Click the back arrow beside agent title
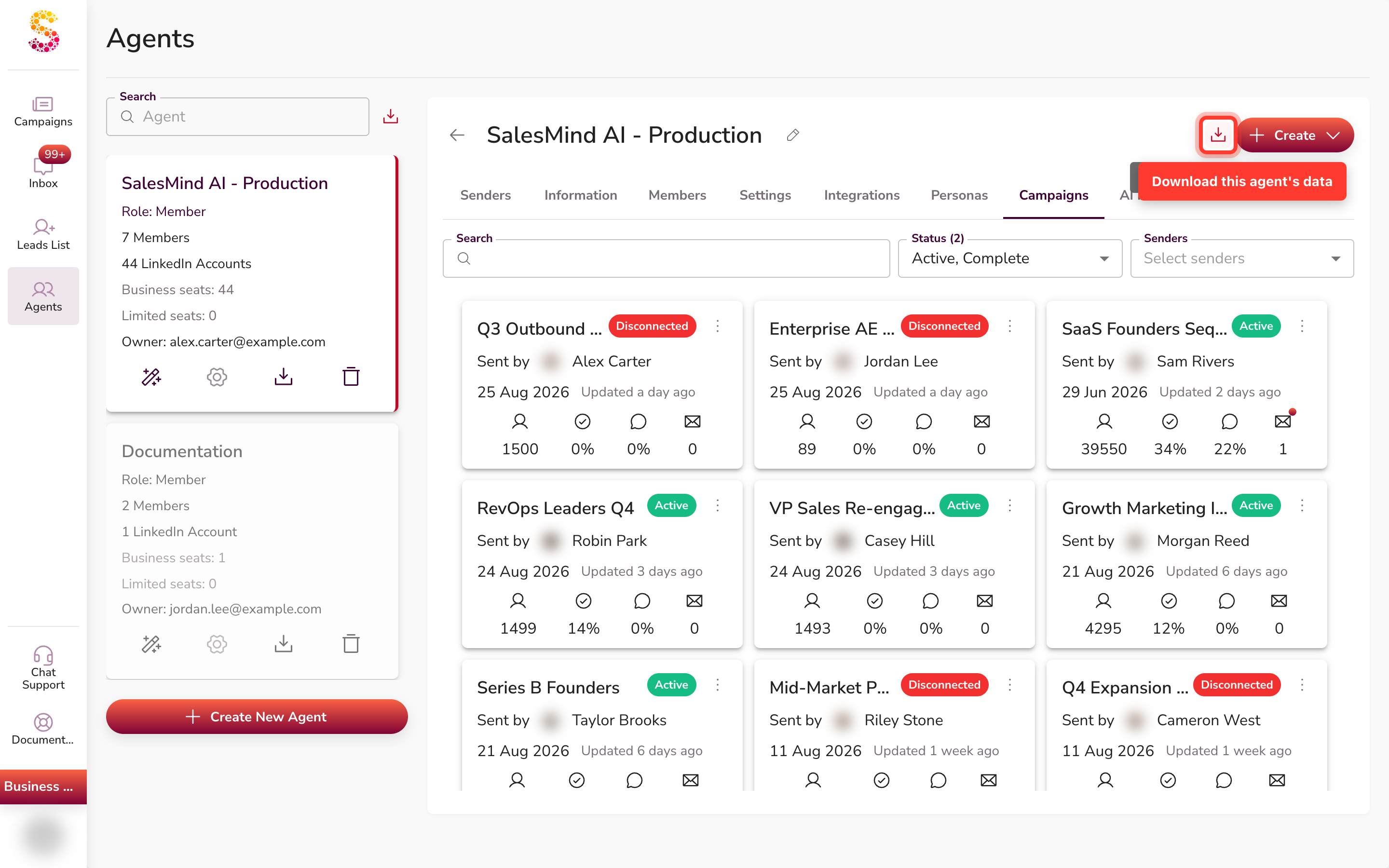Screen dimensions: 1389x868 pos(457,135)
